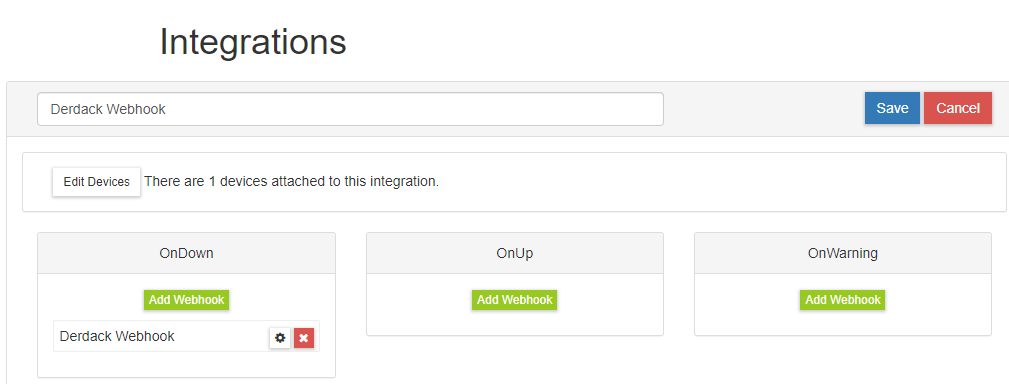Click the Integrations page heading

pyautogui.click(x=253, y=42)
